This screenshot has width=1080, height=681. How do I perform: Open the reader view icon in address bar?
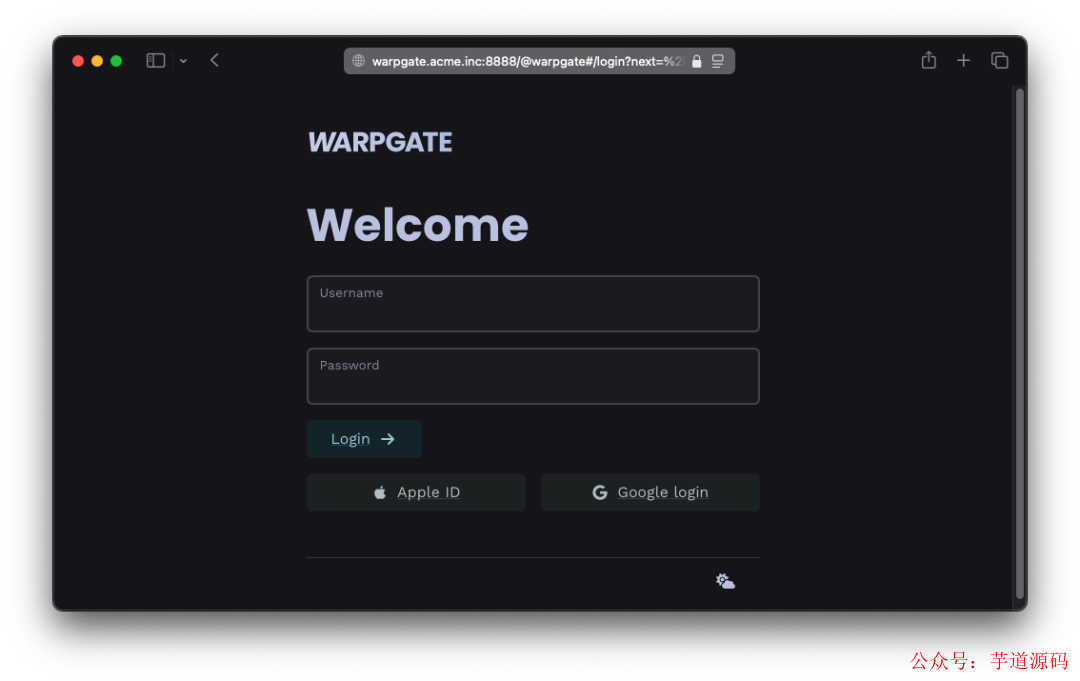[718, 61]
